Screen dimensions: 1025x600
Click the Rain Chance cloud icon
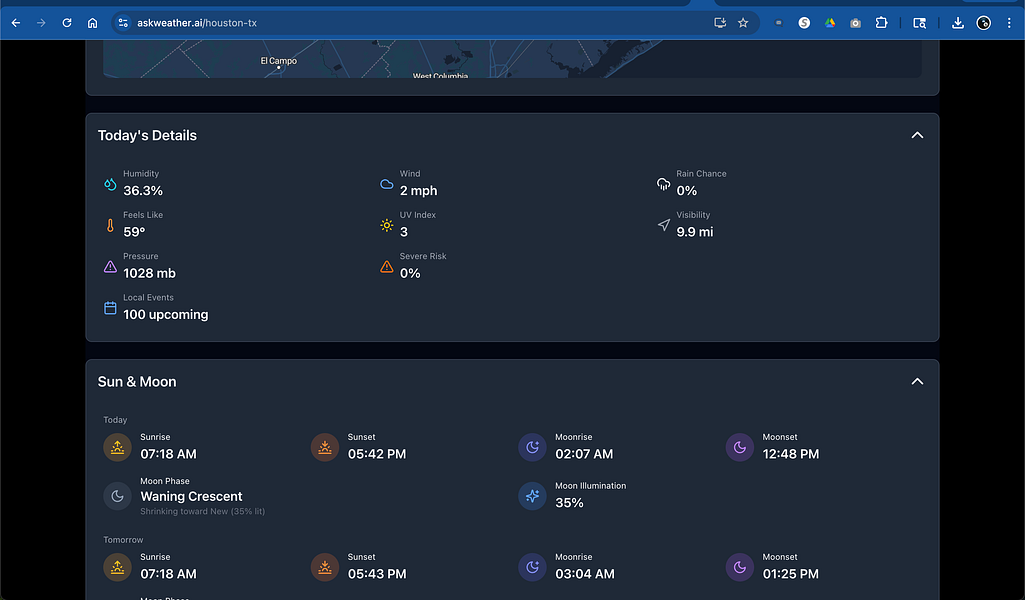tap(664, 184)
